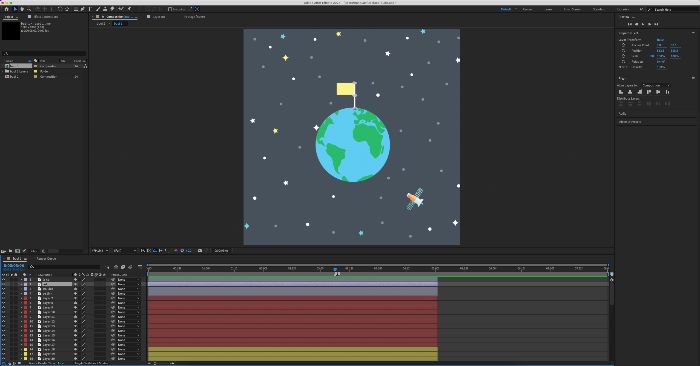Screen dimensions: 700x366
Task: Click the color label of first layer
Action: [x=25, y=279]
